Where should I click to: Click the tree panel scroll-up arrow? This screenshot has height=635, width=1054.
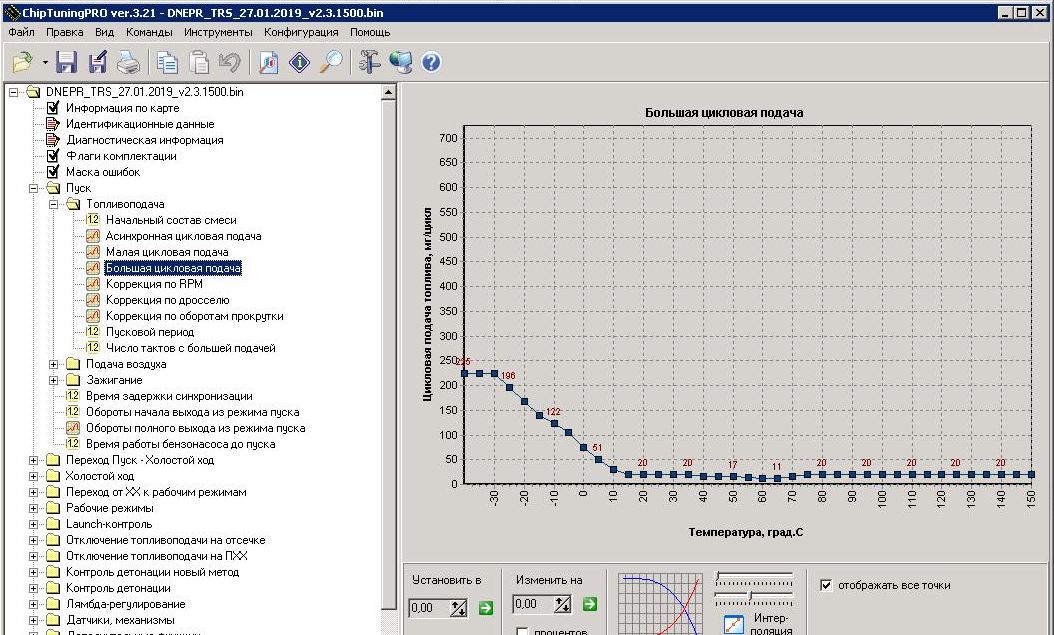[389, 92]
